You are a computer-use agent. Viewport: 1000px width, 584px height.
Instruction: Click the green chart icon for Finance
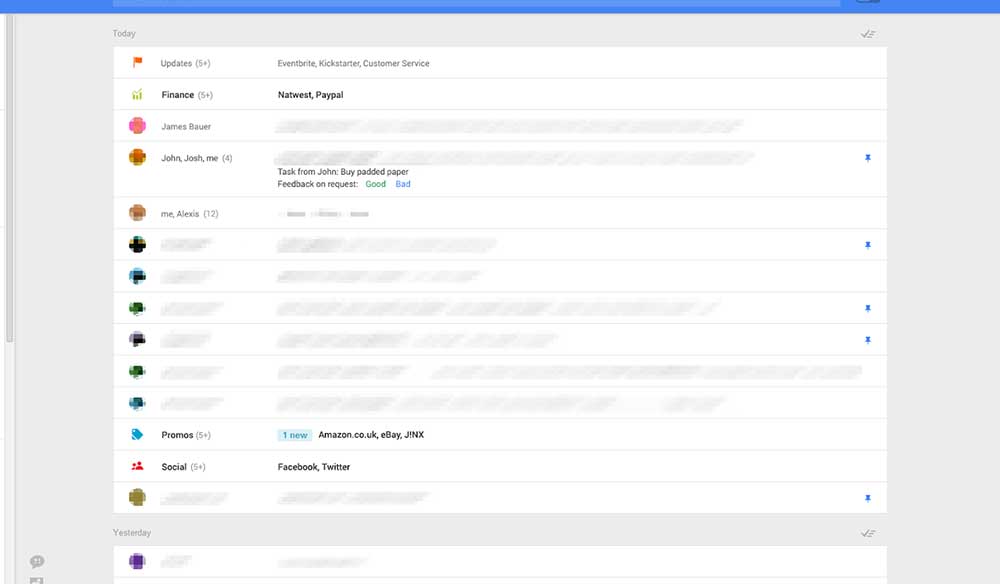click(x=137, y=95)
